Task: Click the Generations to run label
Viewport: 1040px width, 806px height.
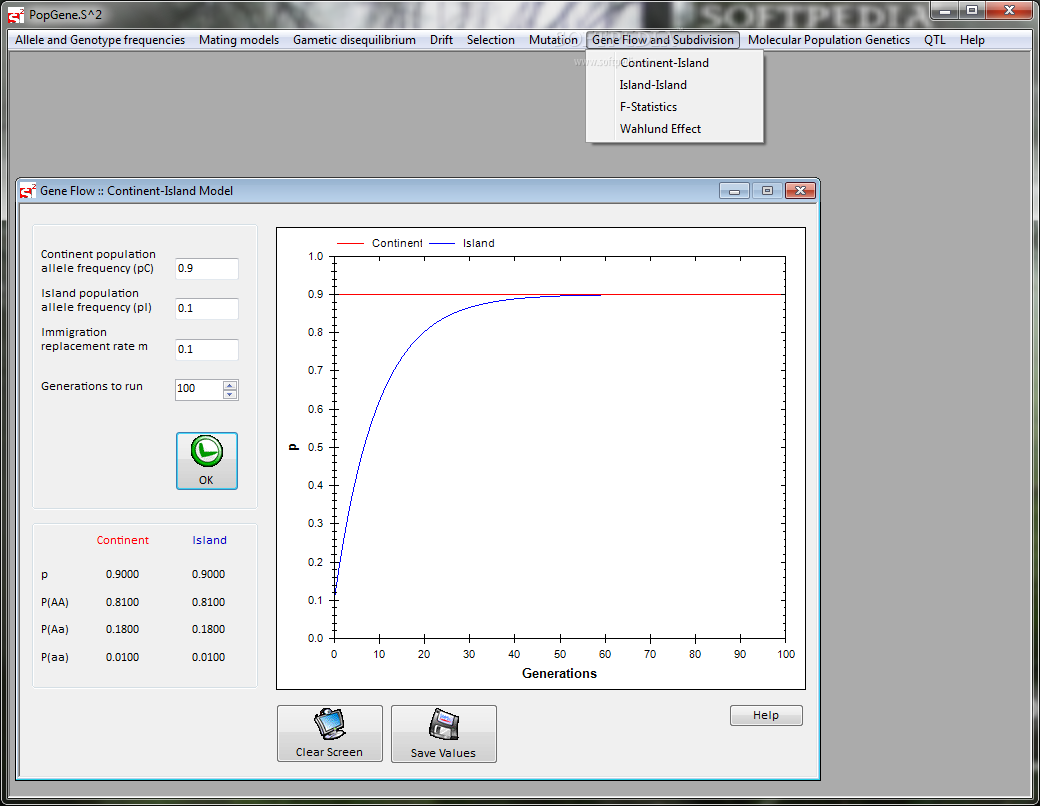Action: pos(92,386)
